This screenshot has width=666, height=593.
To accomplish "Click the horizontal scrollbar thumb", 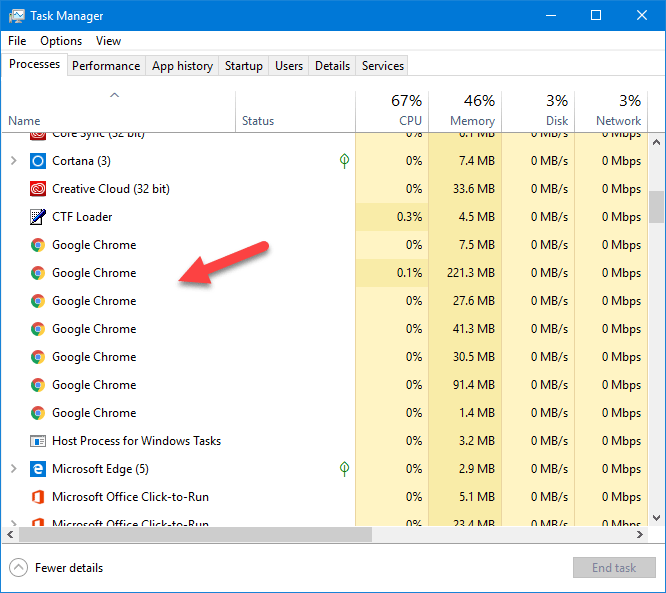I will (195, 534).
